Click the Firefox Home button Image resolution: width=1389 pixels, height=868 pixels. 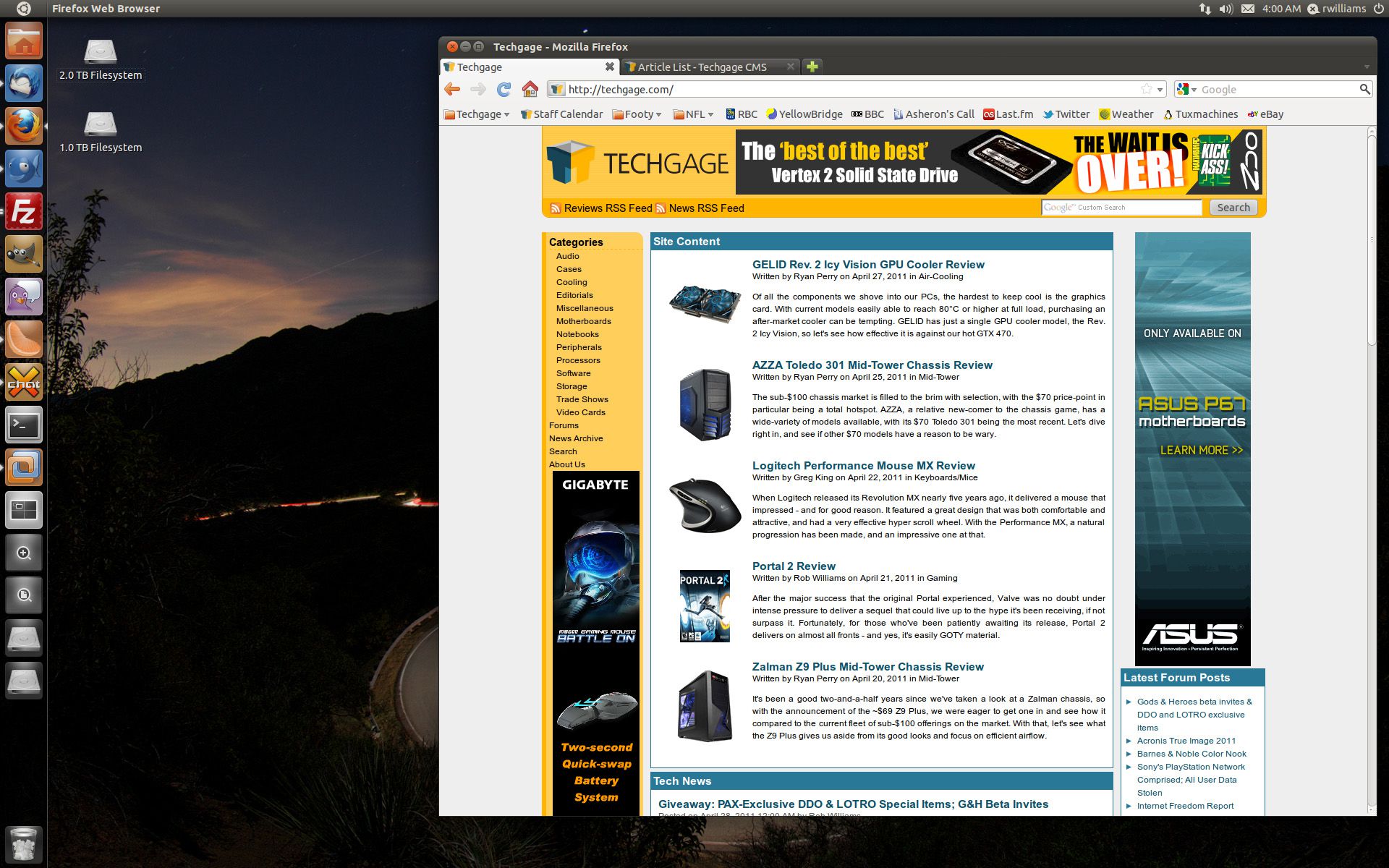click(x=530, y=89)
